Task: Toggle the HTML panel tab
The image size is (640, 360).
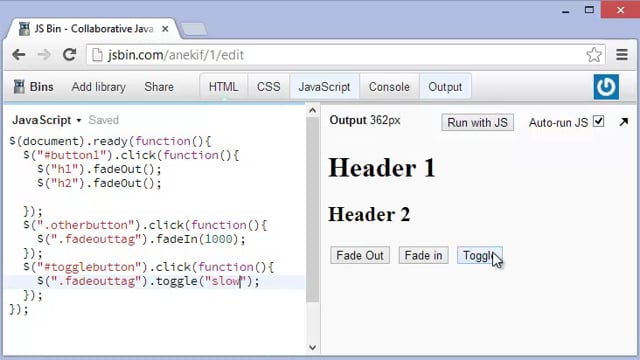Action: [x=223, y=87]
